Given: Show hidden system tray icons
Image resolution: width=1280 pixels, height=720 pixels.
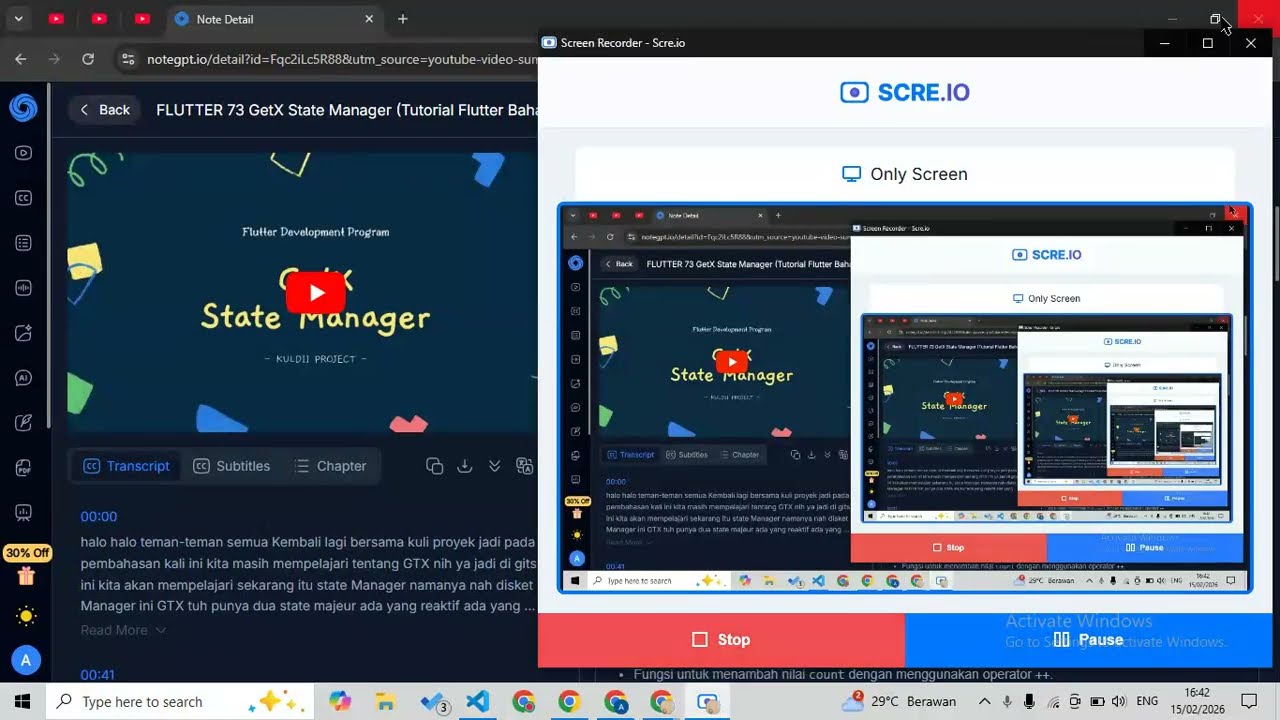Looking at the screenshot, I should (x=984, y=701).
